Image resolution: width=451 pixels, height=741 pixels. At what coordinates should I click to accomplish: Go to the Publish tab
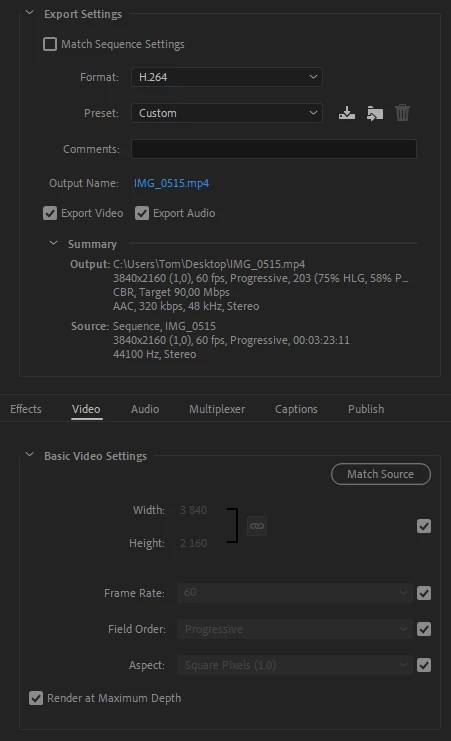pyautogui.click(x=366, y=409)
